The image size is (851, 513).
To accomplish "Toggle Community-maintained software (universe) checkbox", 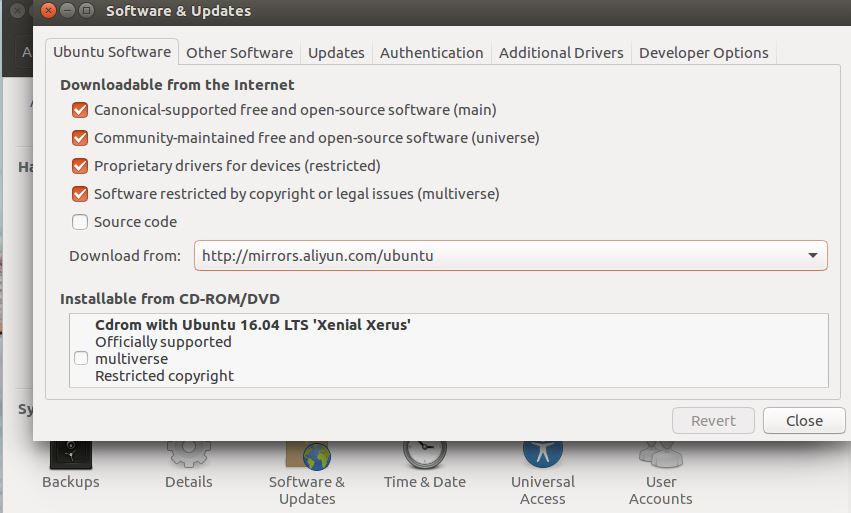I will (x=80, y=138).
